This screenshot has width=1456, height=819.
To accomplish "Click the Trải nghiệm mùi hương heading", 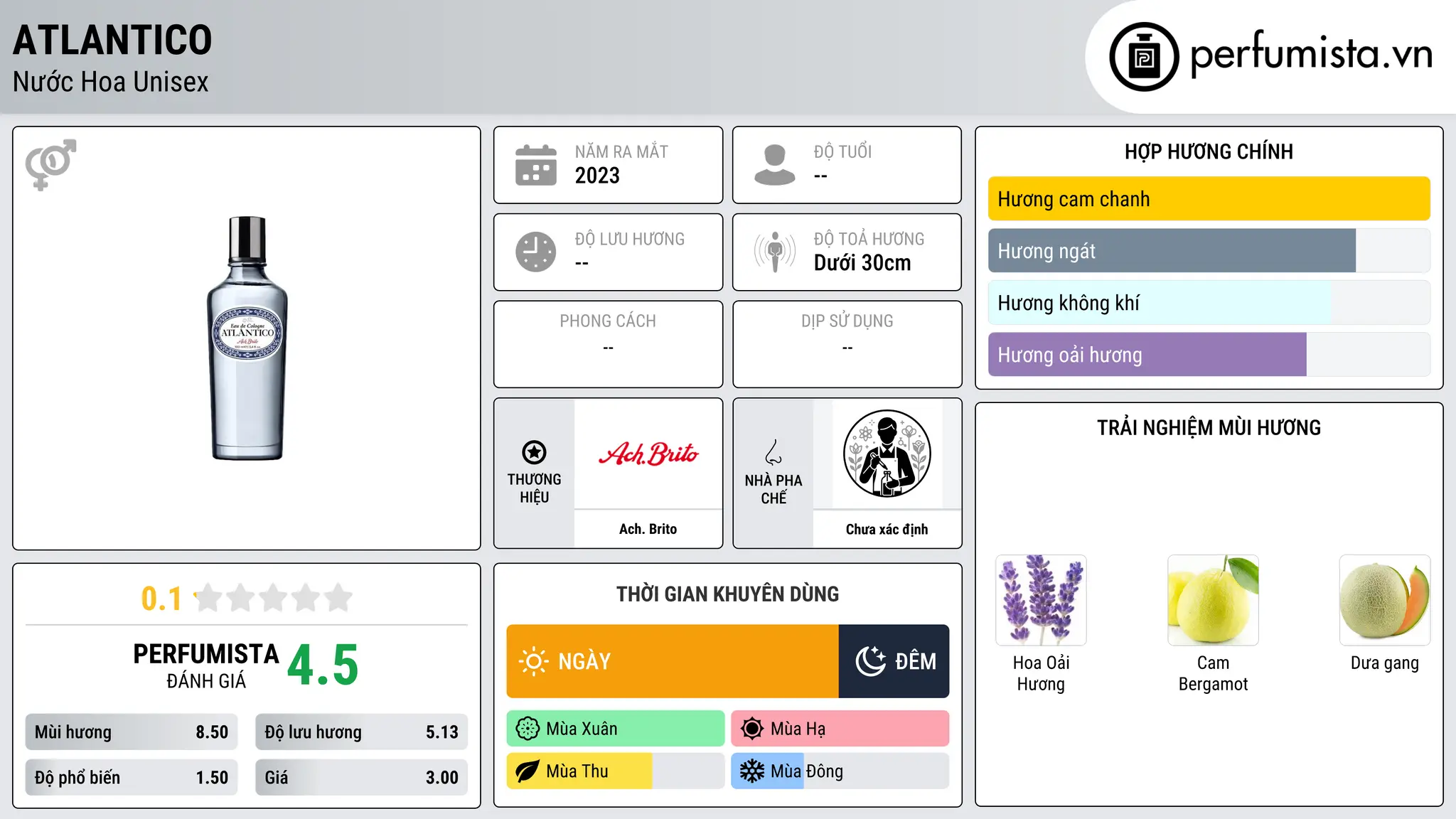I will 1209,428.
